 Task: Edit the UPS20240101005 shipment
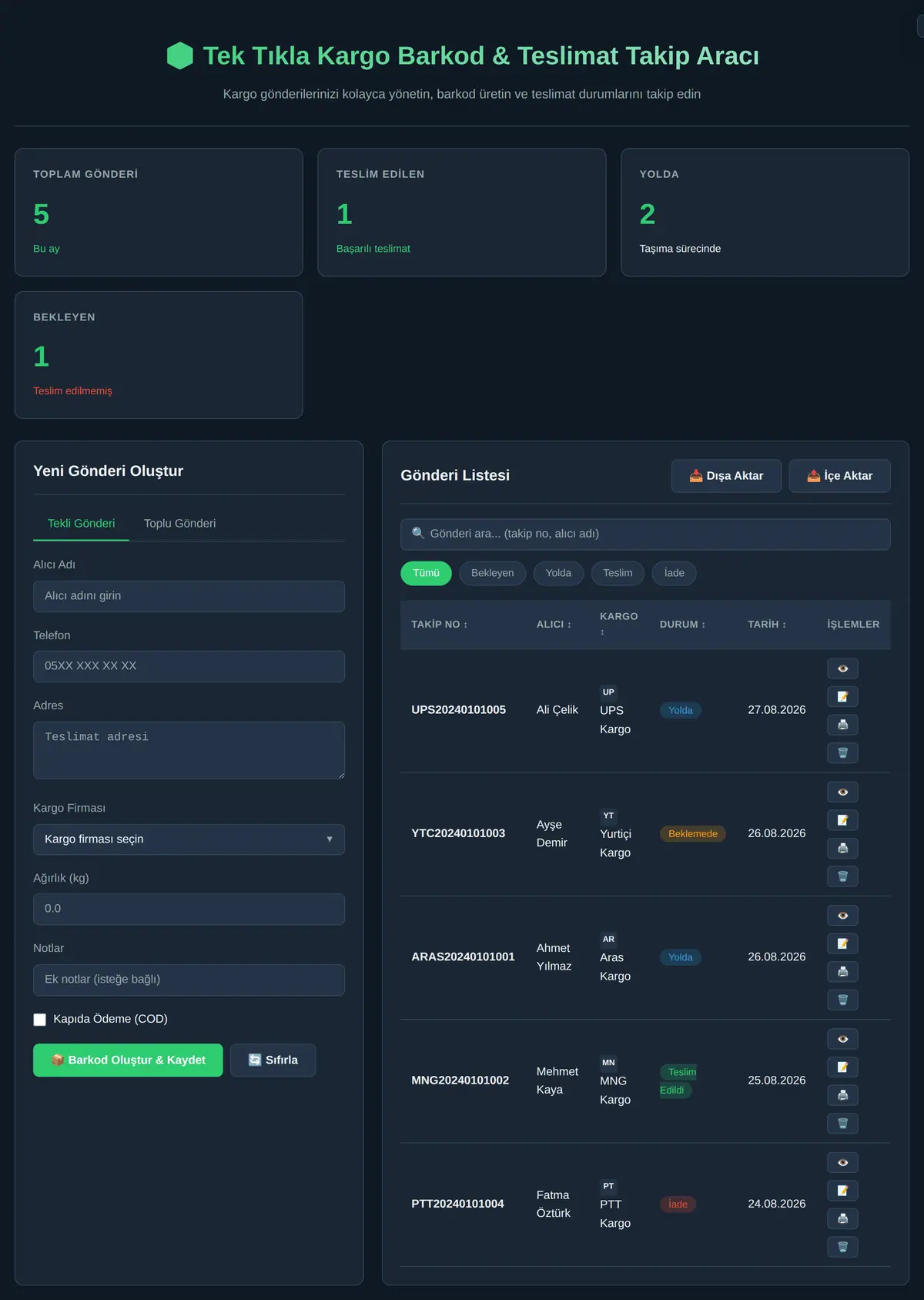[x=842, y=697]
